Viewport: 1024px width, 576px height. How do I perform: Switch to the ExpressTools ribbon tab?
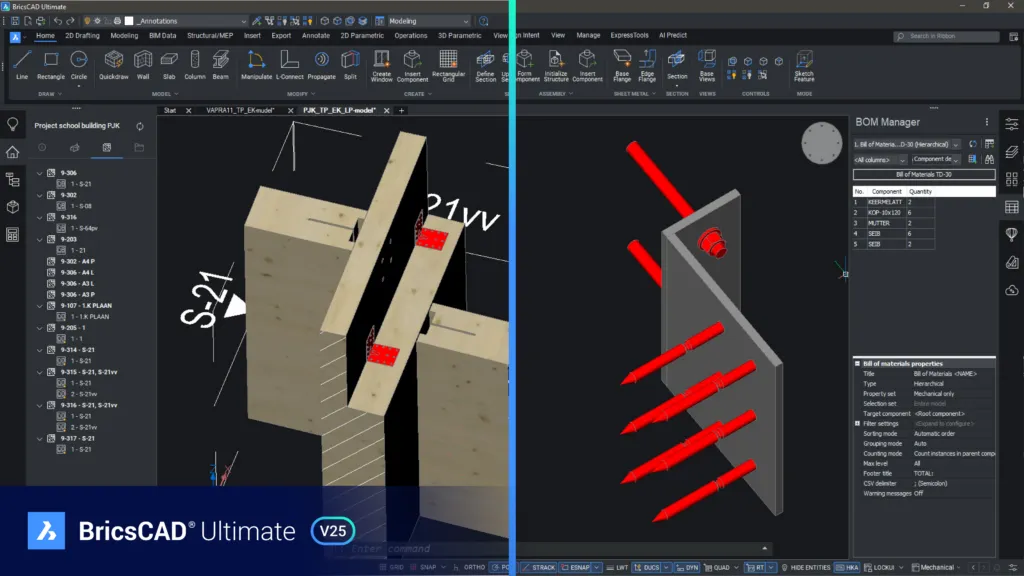pos(629,35)
